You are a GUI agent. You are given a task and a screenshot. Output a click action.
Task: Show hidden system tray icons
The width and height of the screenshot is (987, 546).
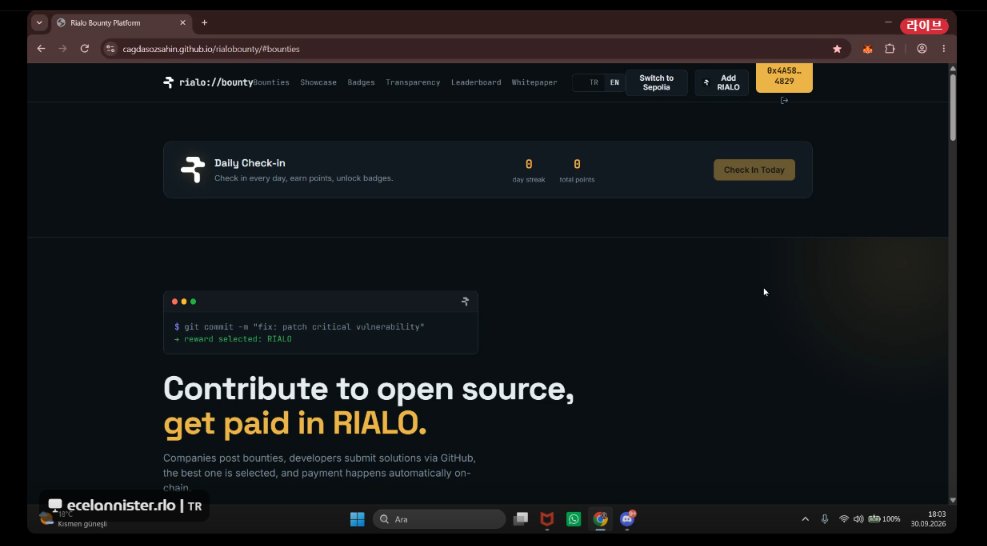(805, 519)
